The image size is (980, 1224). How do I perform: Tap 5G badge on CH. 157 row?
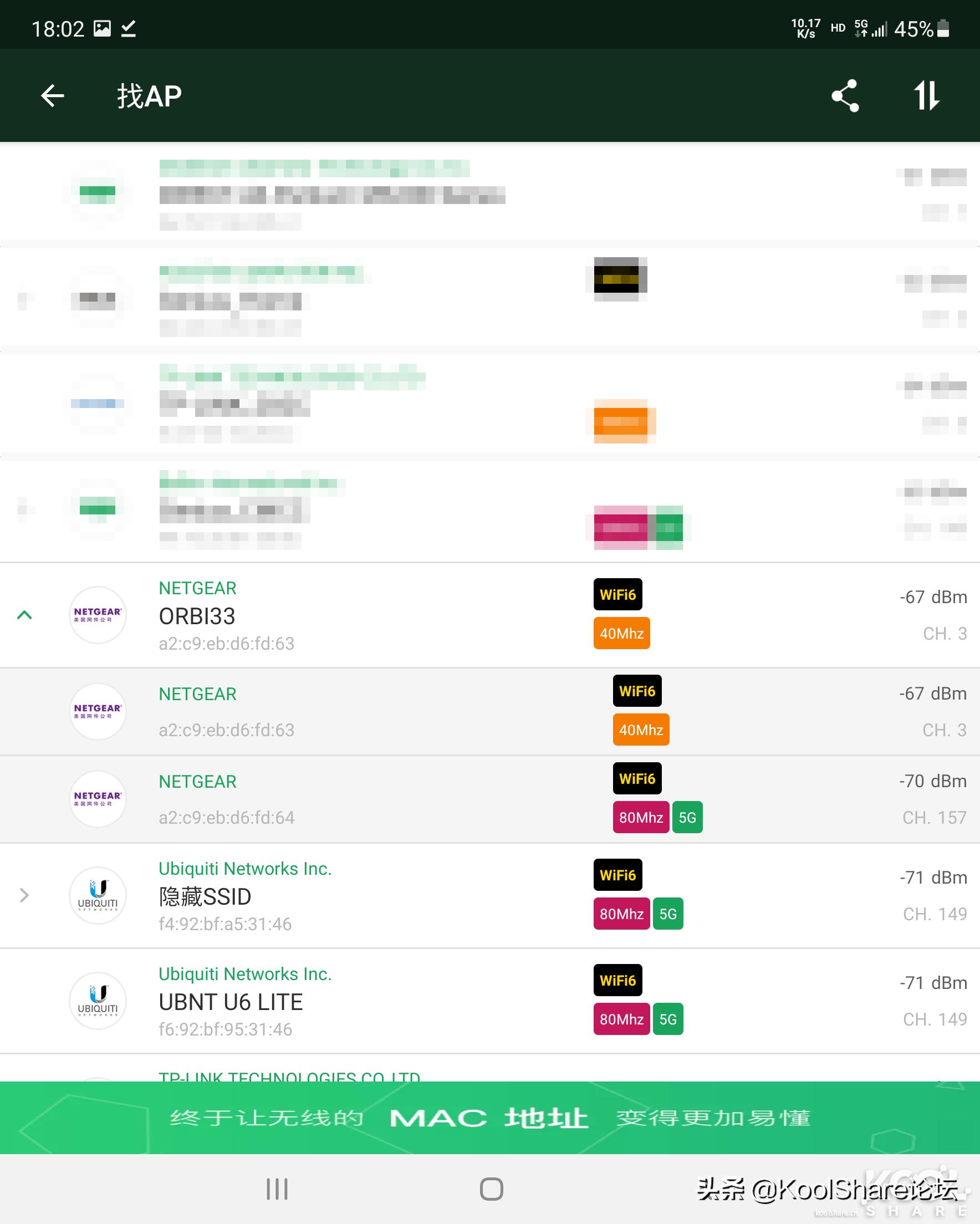coord(687,817)
